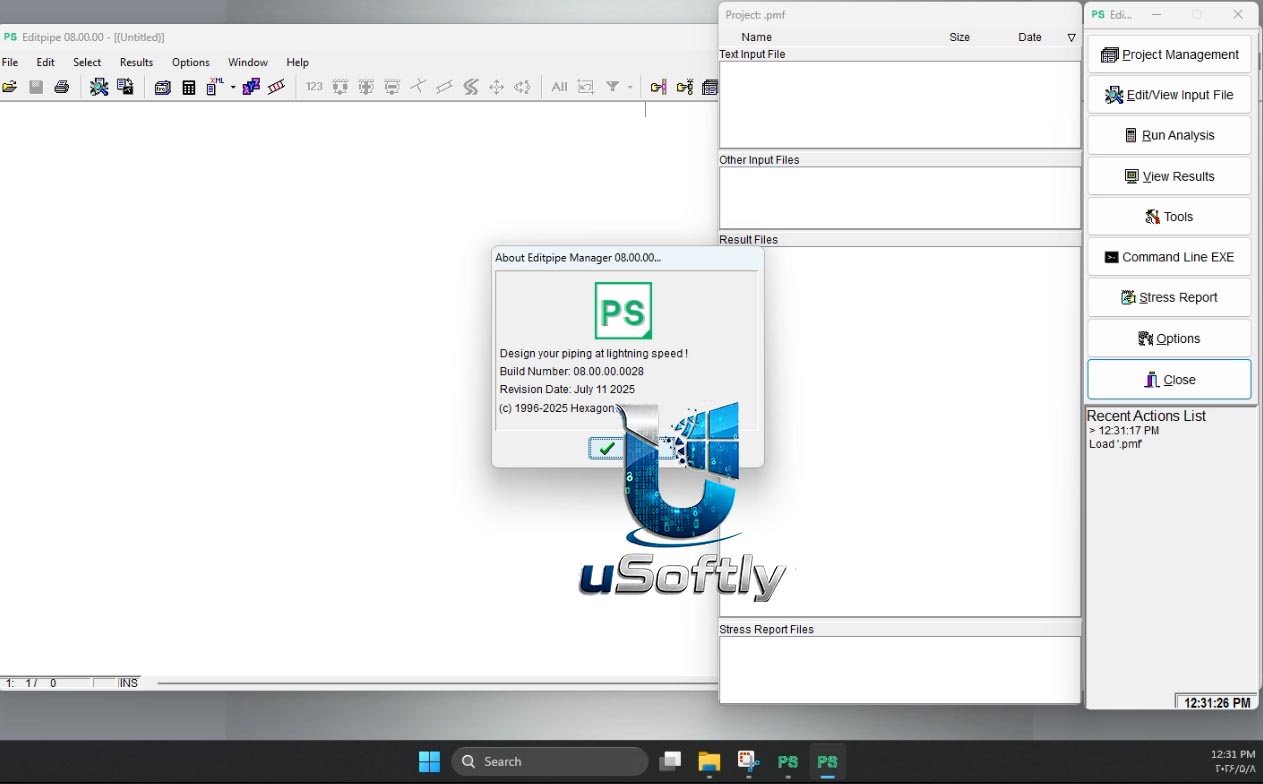Click the Stress Report button
This screenshot has width=1263, height=784.
click(x=1169, y=297)
